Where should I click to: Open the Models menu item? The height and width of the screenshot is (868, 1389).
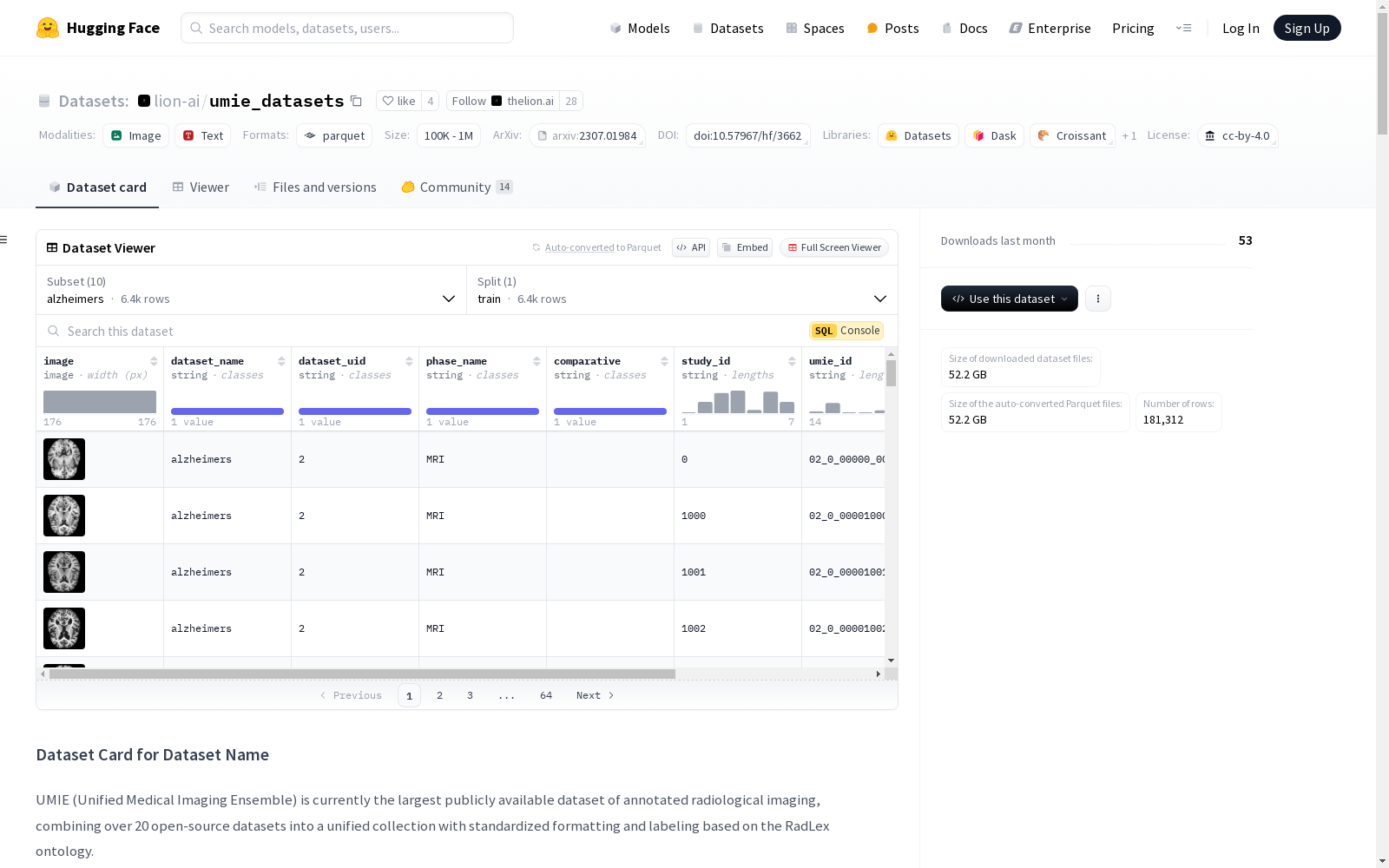(x=640, y=28)
